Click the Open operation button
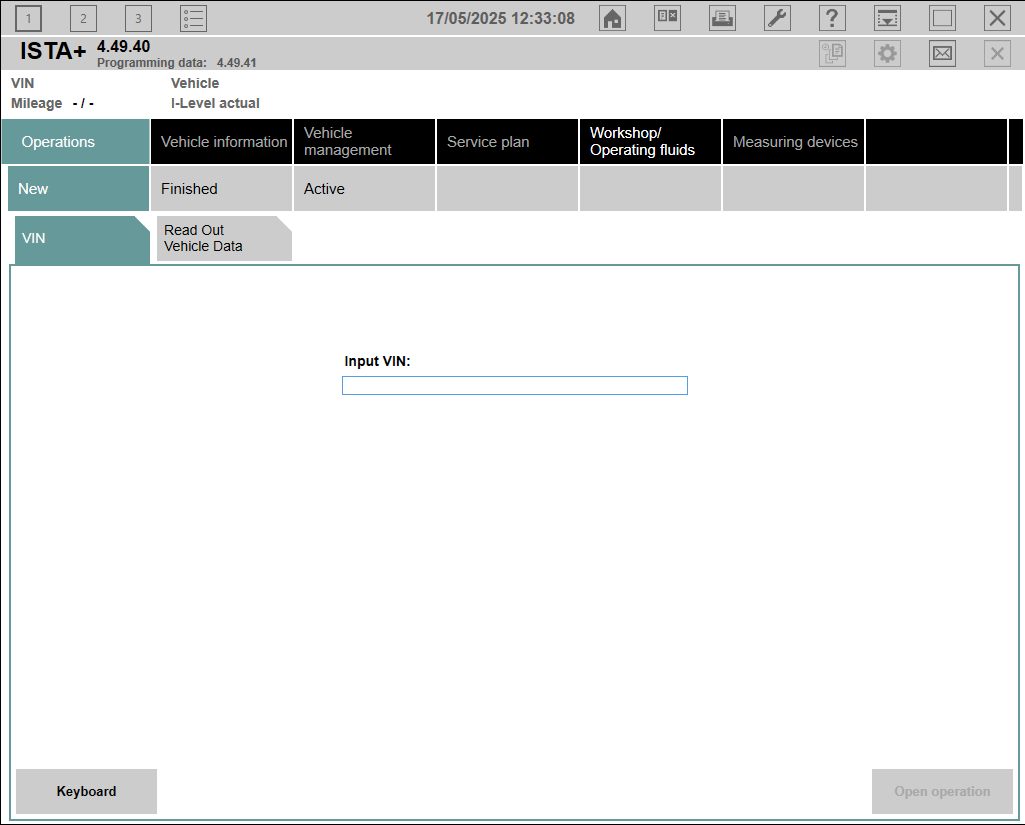Viewport: 1025px width, 825px height. coord(942,791)
